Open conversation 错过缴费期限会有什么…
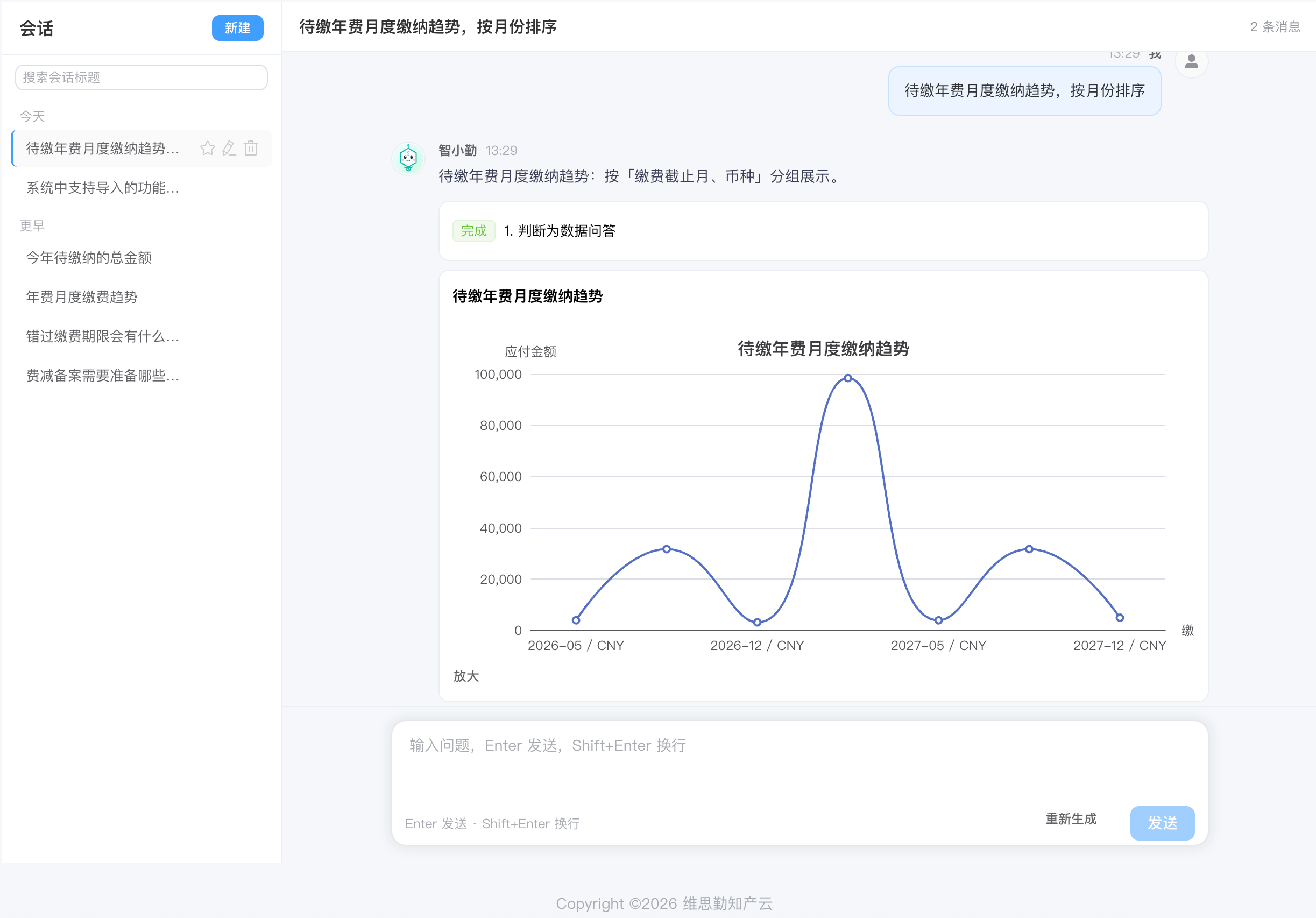The width and height of the screenshot is (1316, 918). (x=141, y=336)
